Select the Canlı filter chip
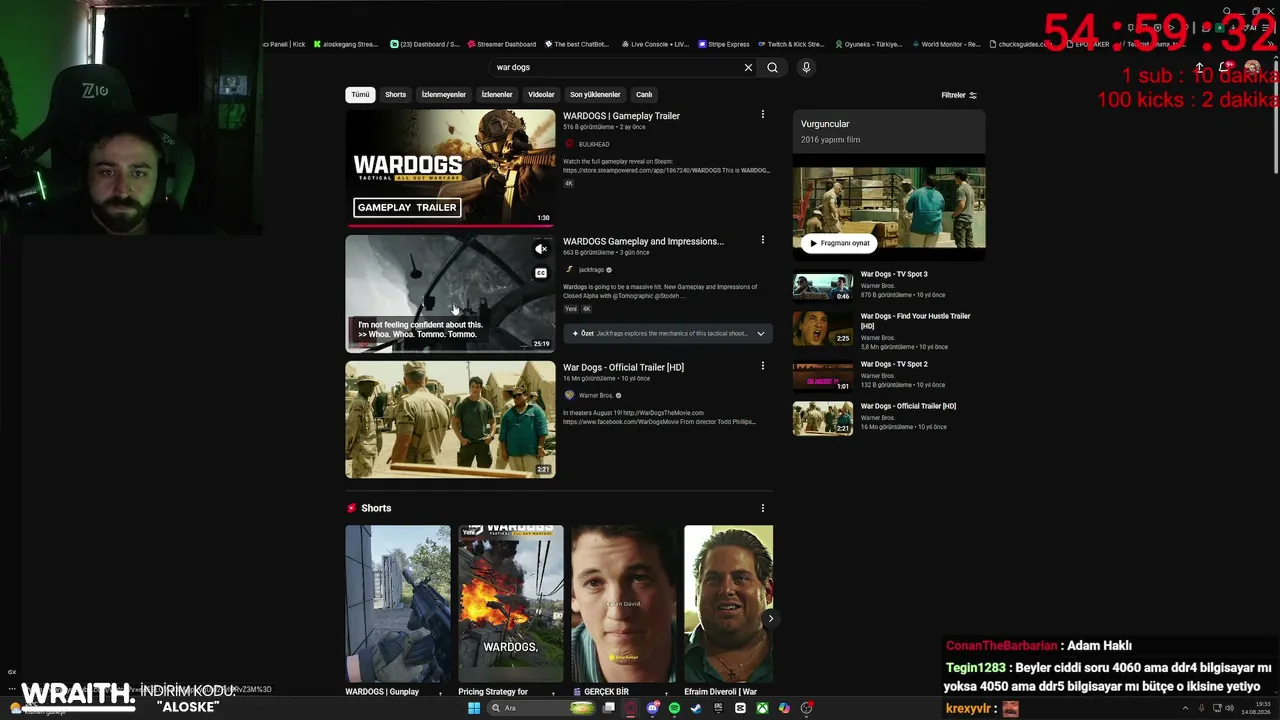Viewport: 1280px width, 720px height. [x=644, y=95]
